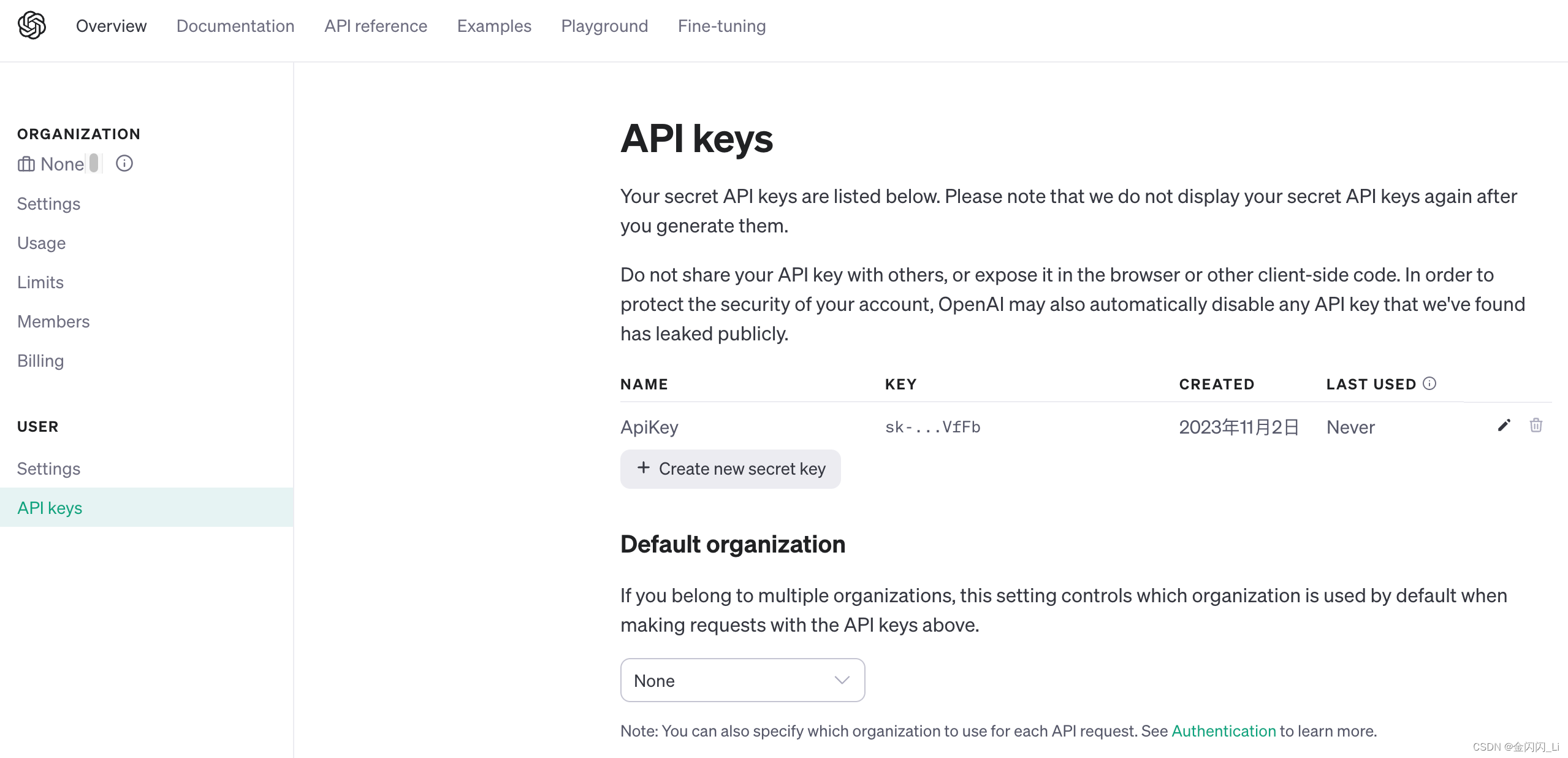Open Limits in the sidebar

(40, 282)
